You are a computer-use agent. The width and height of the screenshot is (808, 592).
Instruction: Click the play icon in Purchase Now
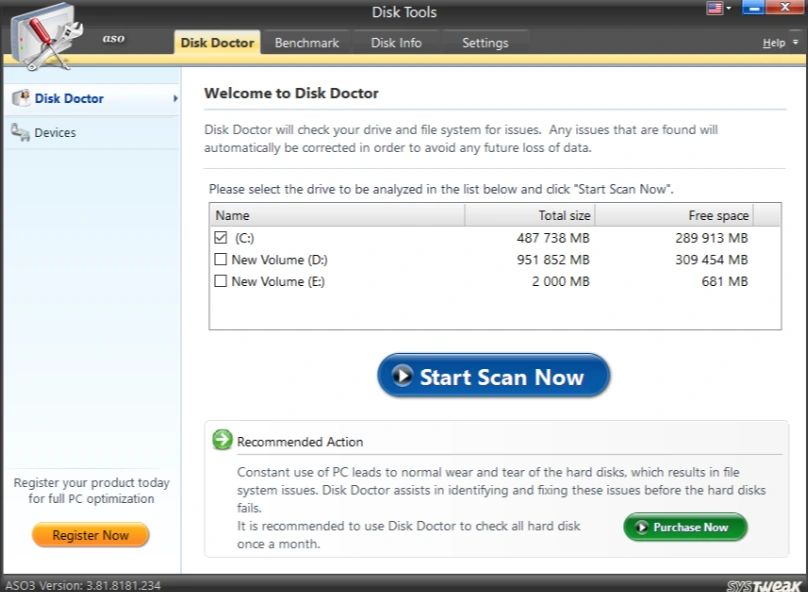(x=642, y=527)
